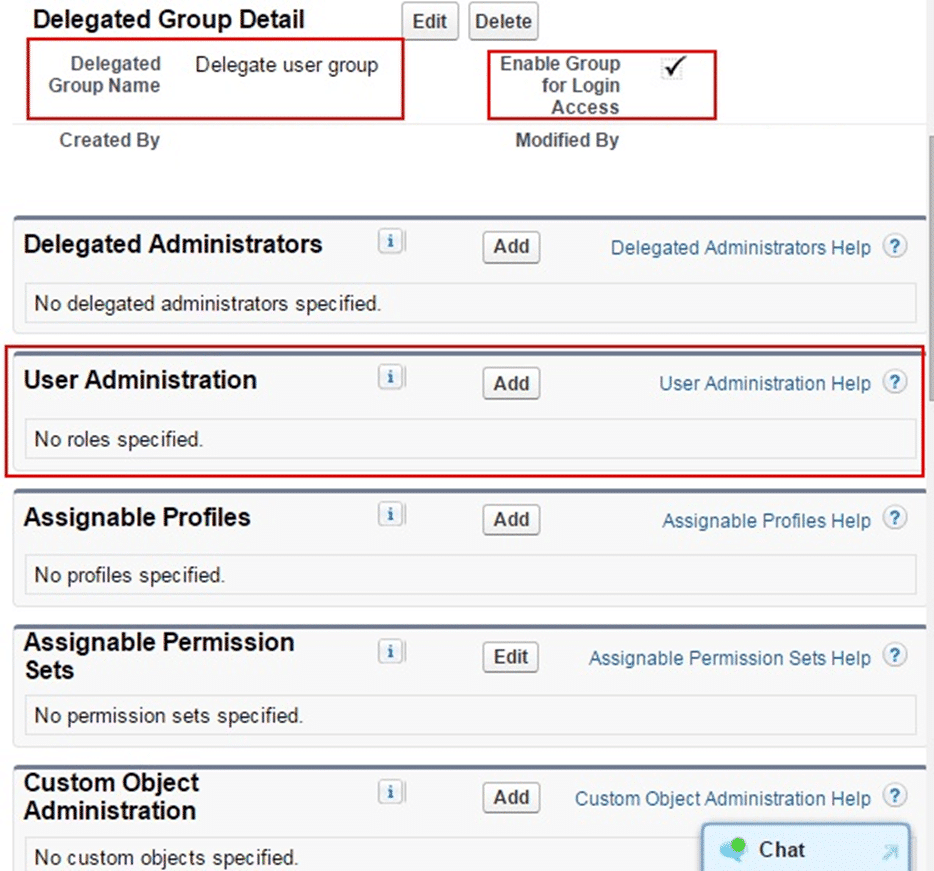Image resolution: width=934 pixels, height=871 pixels.
Task: Click question mark icon for Custom Object Help
Action: point(895,797)
